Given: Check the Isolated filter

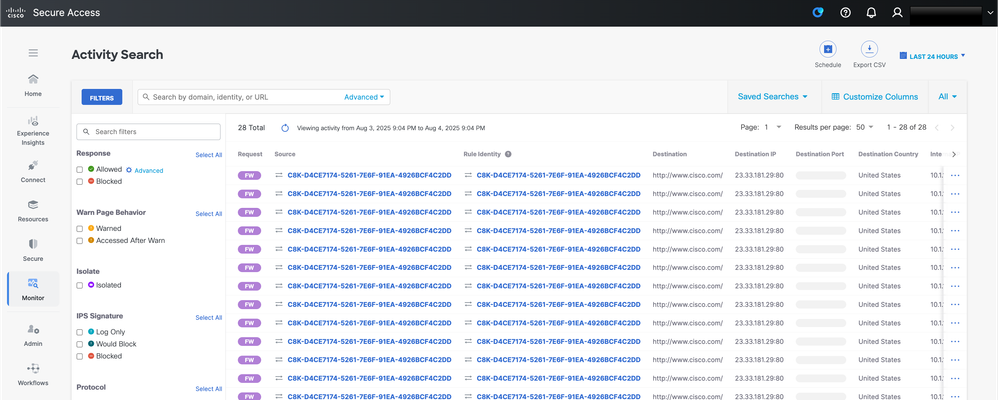Looking at the screenshot, I should [x=80, y=285].
